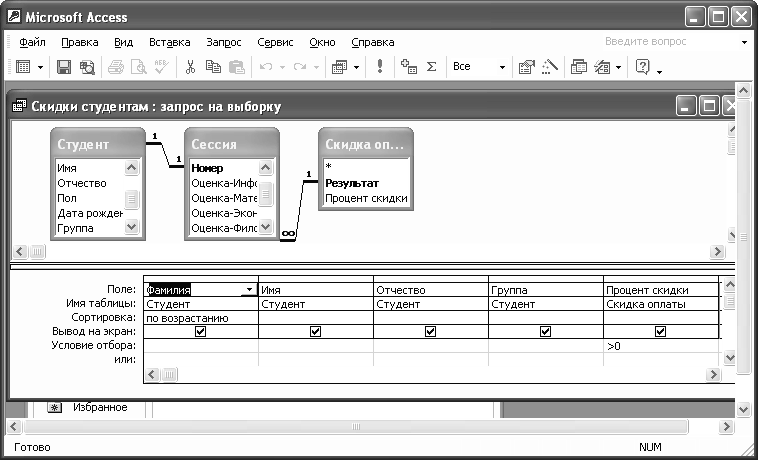758x460 pixels.
Task: Click the '>0' criteria cell
Action: pos(661,346)
